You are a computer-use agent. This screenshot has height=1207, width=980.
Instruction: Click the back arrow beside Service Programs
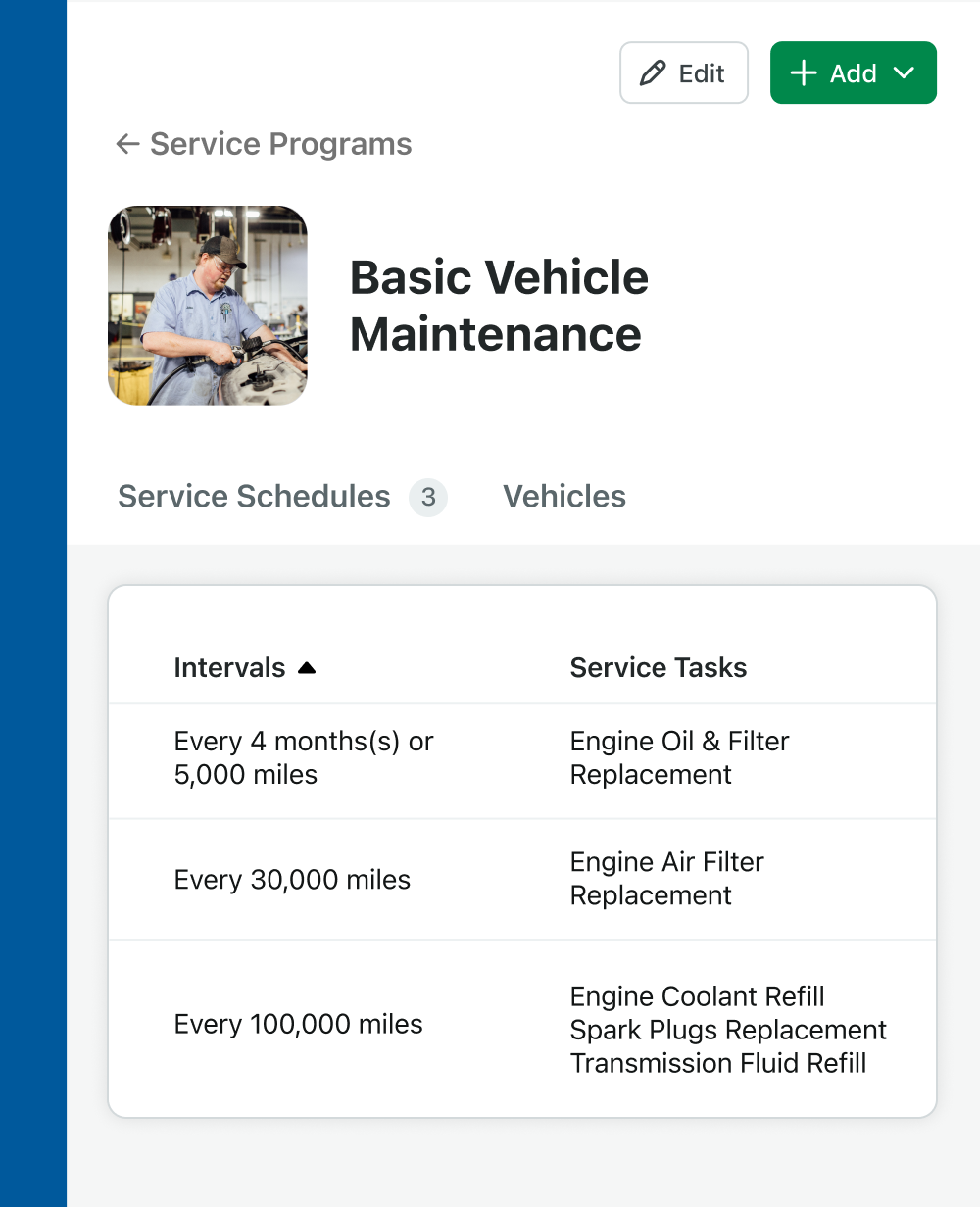[x=127, y=144]
